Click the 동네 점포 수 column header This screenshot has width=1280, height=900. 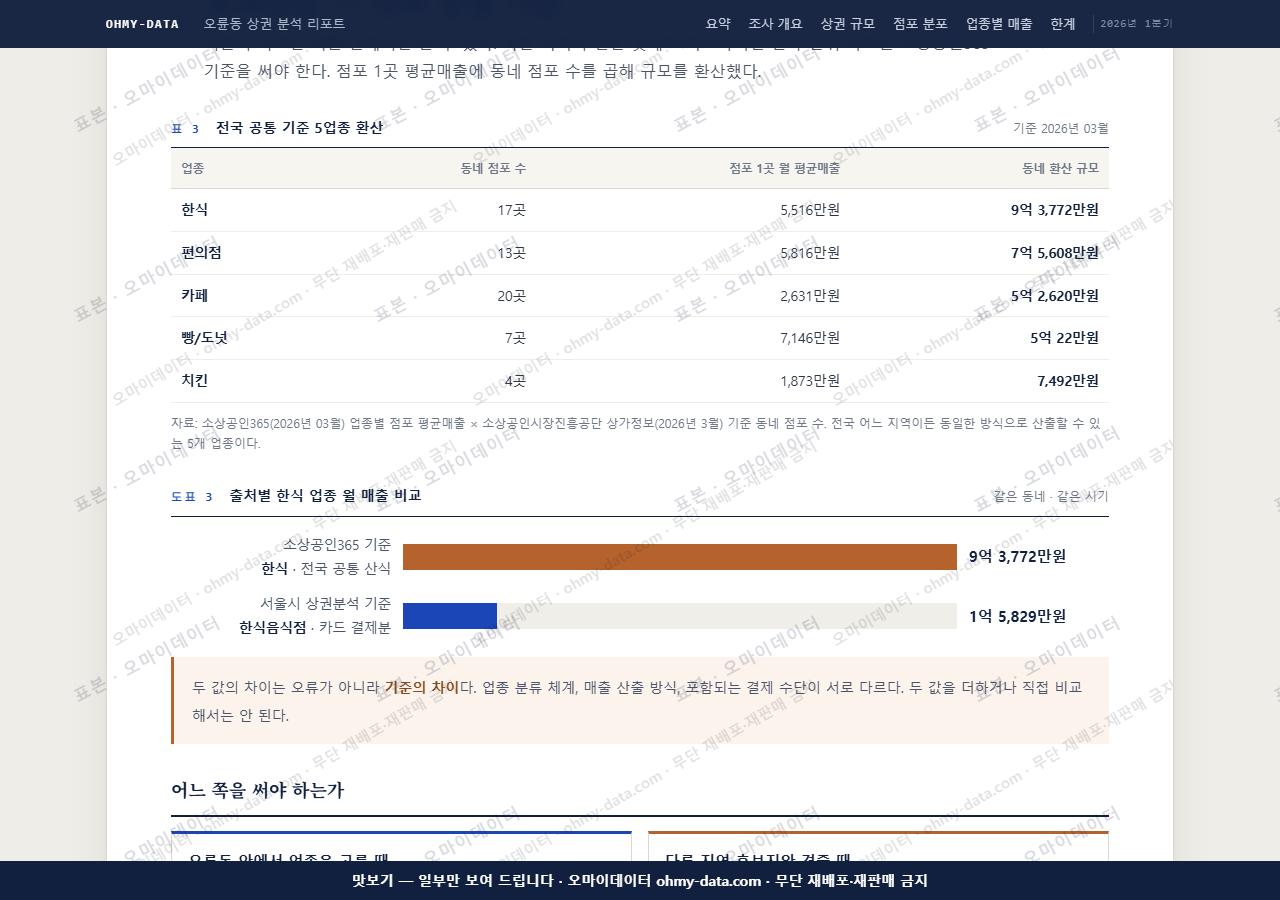[493, 168]
